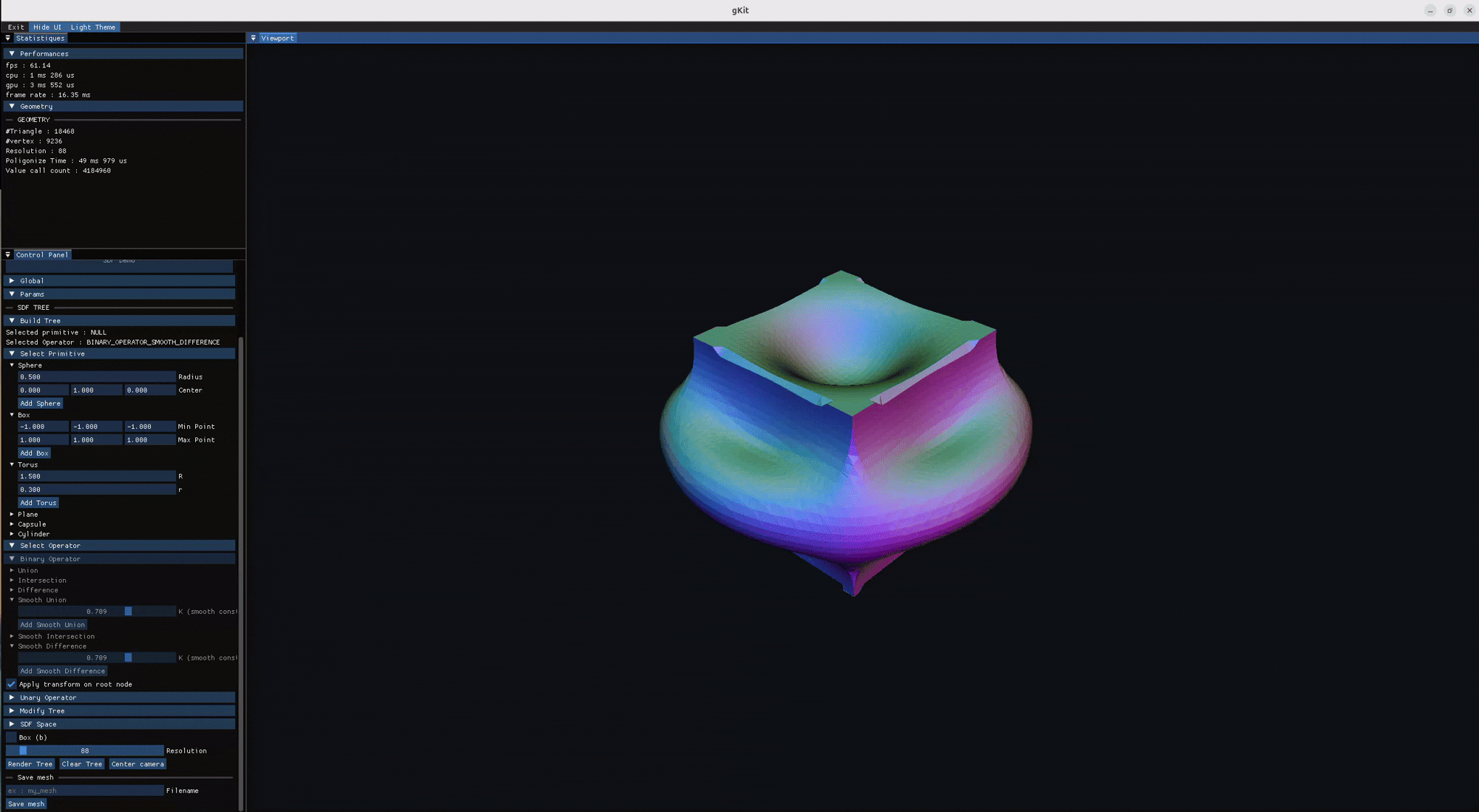Collapse the Box tree node
The width and height of the screenshot is (1479, 812).
coord(12,415)
